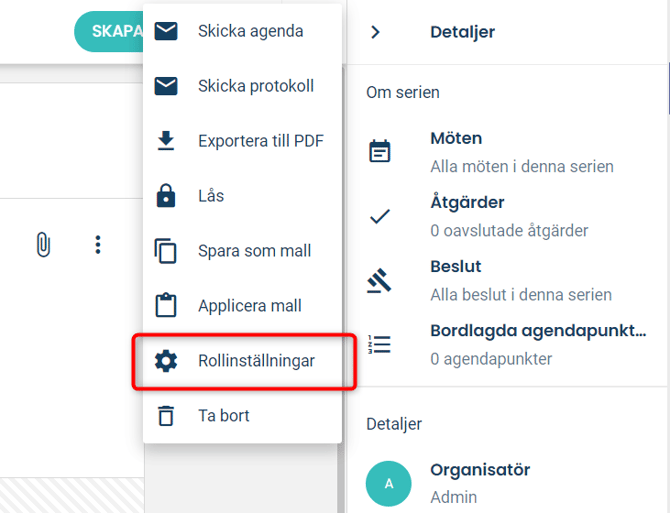Click the gear icon for Rollinställningar
The image size is (670, 513).
[166, 361]
